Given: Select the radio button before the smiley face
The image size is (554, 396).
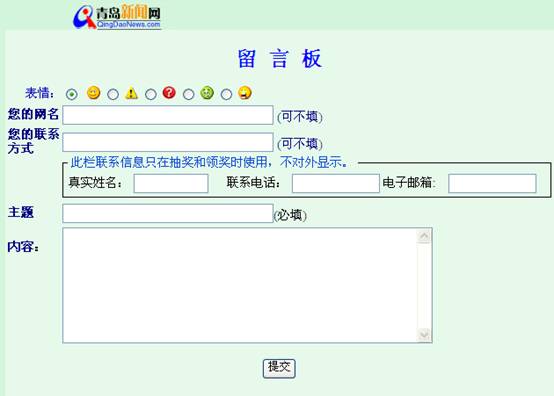Looking at the screenshot, I should coord(72,94).
